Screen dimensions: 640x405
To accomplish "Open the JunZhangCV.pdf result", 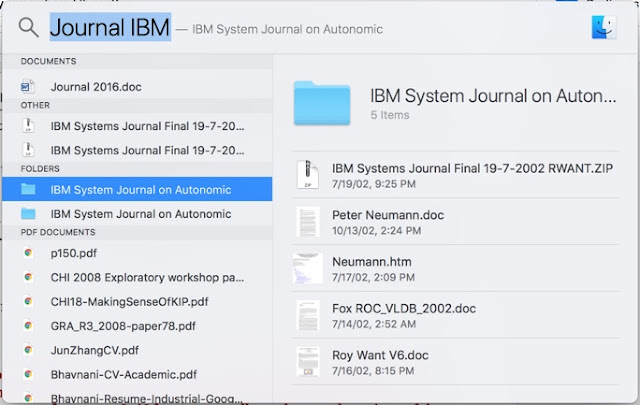I will pyautogui.click(x=137, y=350).
